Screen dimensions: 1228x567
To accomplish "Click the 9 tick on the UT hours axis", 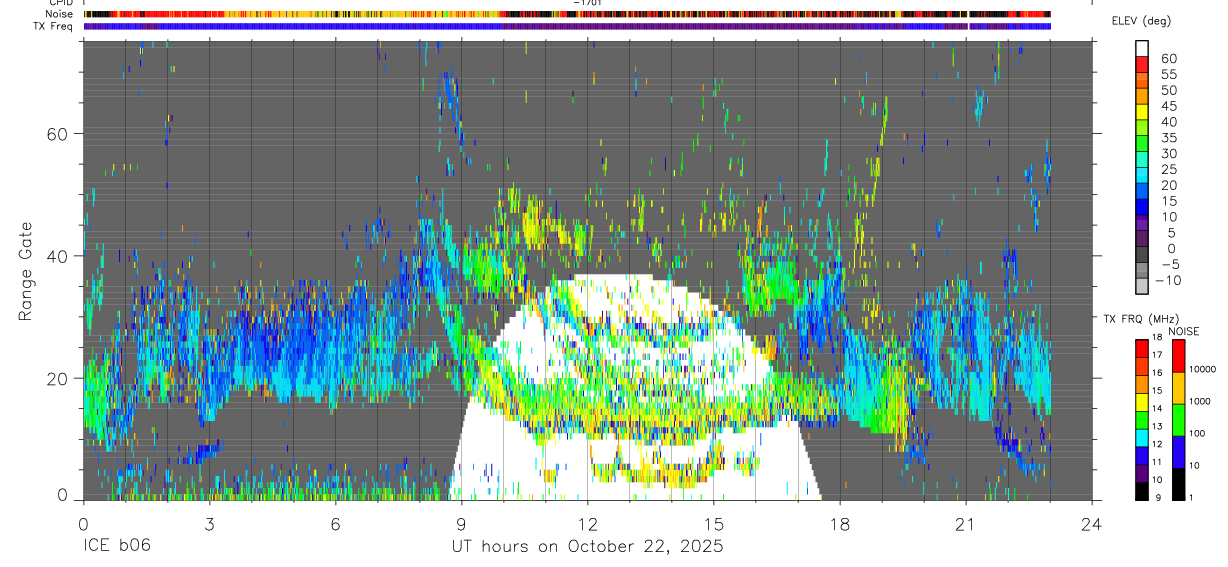I will tap(462, 523).
